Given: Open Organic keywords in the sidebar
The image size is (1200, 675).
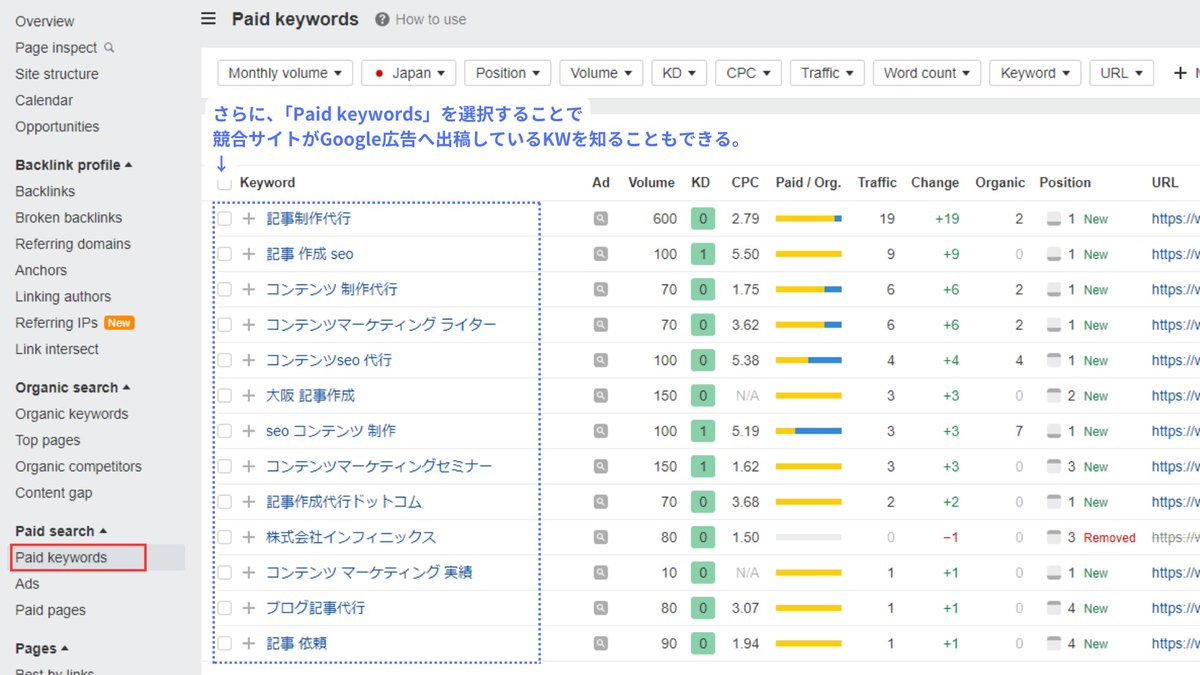Looking at the screenshot, I should point(72,414).
